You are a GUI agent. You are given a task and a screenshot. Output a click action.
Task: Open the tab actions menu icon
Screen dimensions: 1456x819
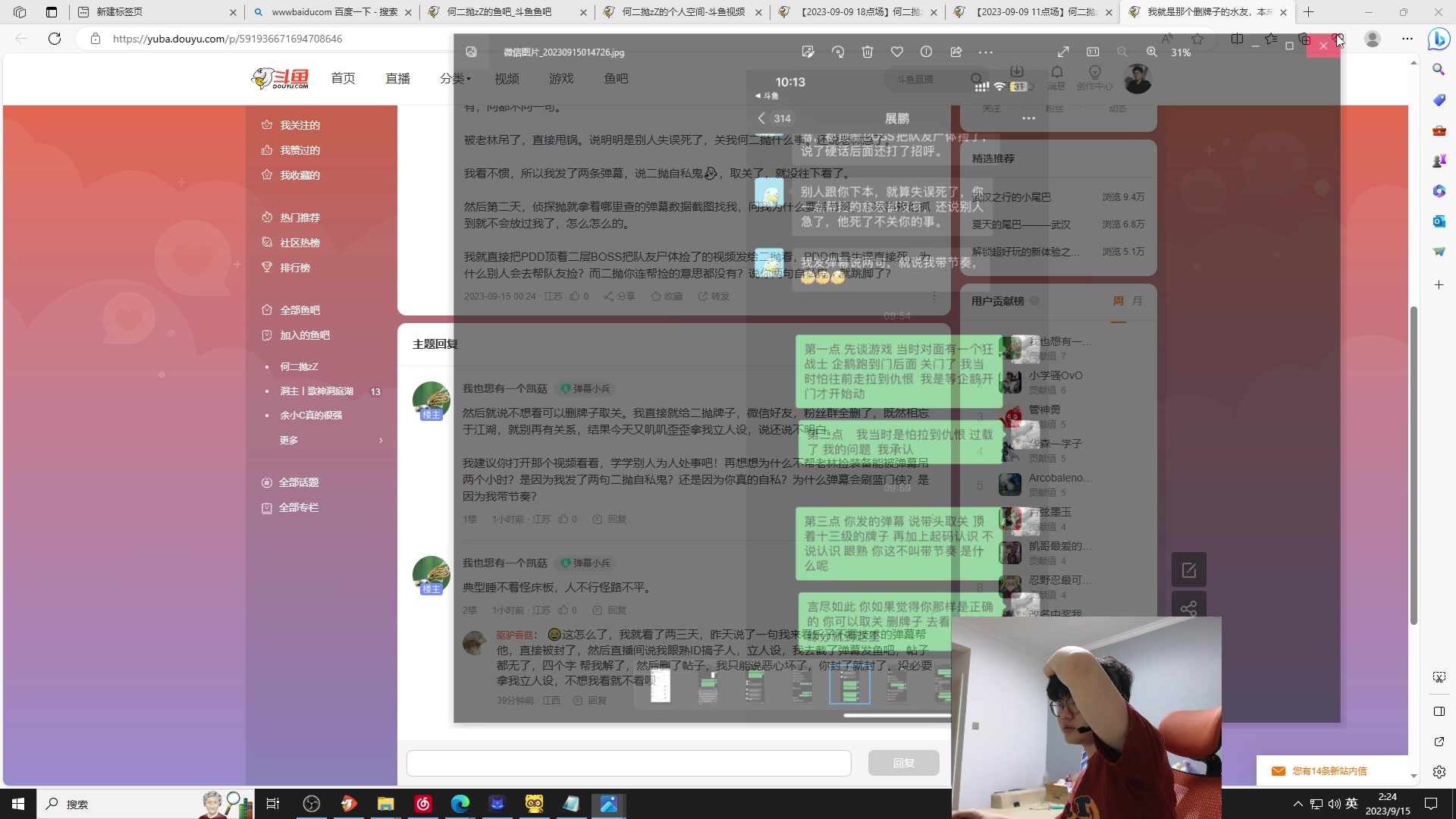click(x=52, y=12)
